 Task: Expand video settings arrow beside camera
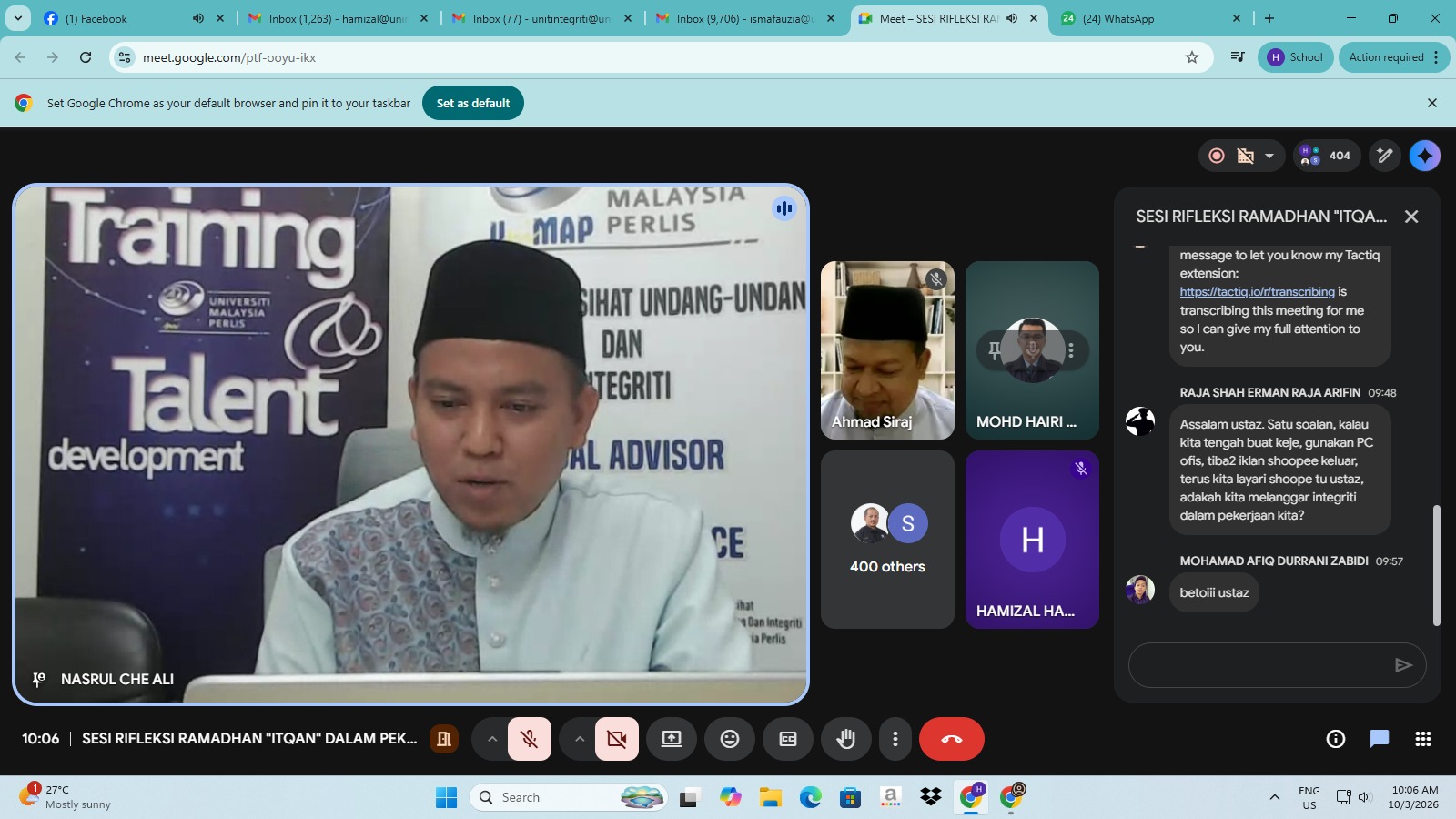(x=580, y=739)
